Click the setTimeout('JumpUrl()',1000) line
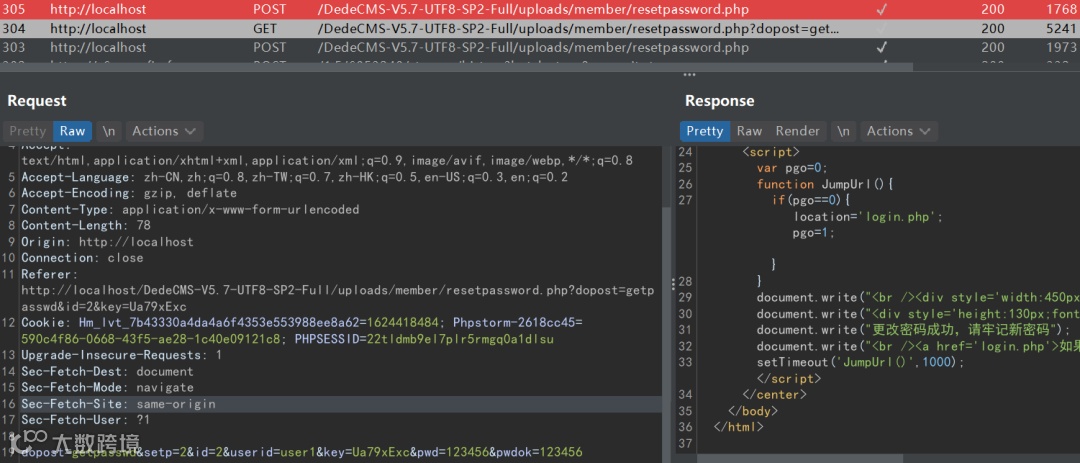The image size is (1080, 463). [x=861, y=362]
